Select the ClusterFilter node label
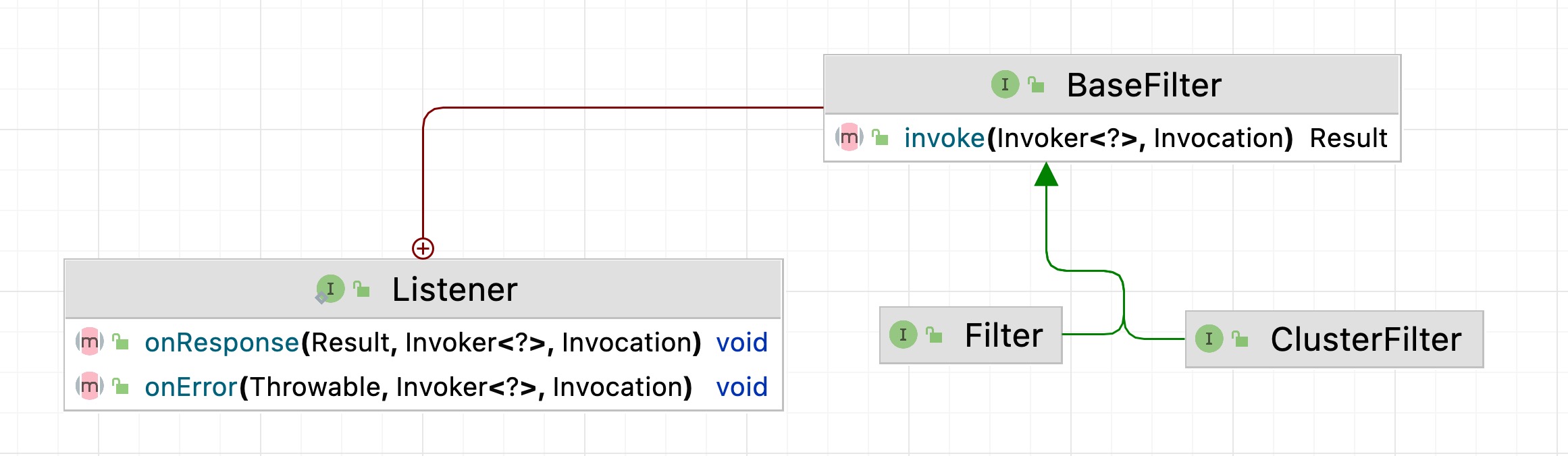Viewport: 1568px width, 456px height. (1365, 339)
